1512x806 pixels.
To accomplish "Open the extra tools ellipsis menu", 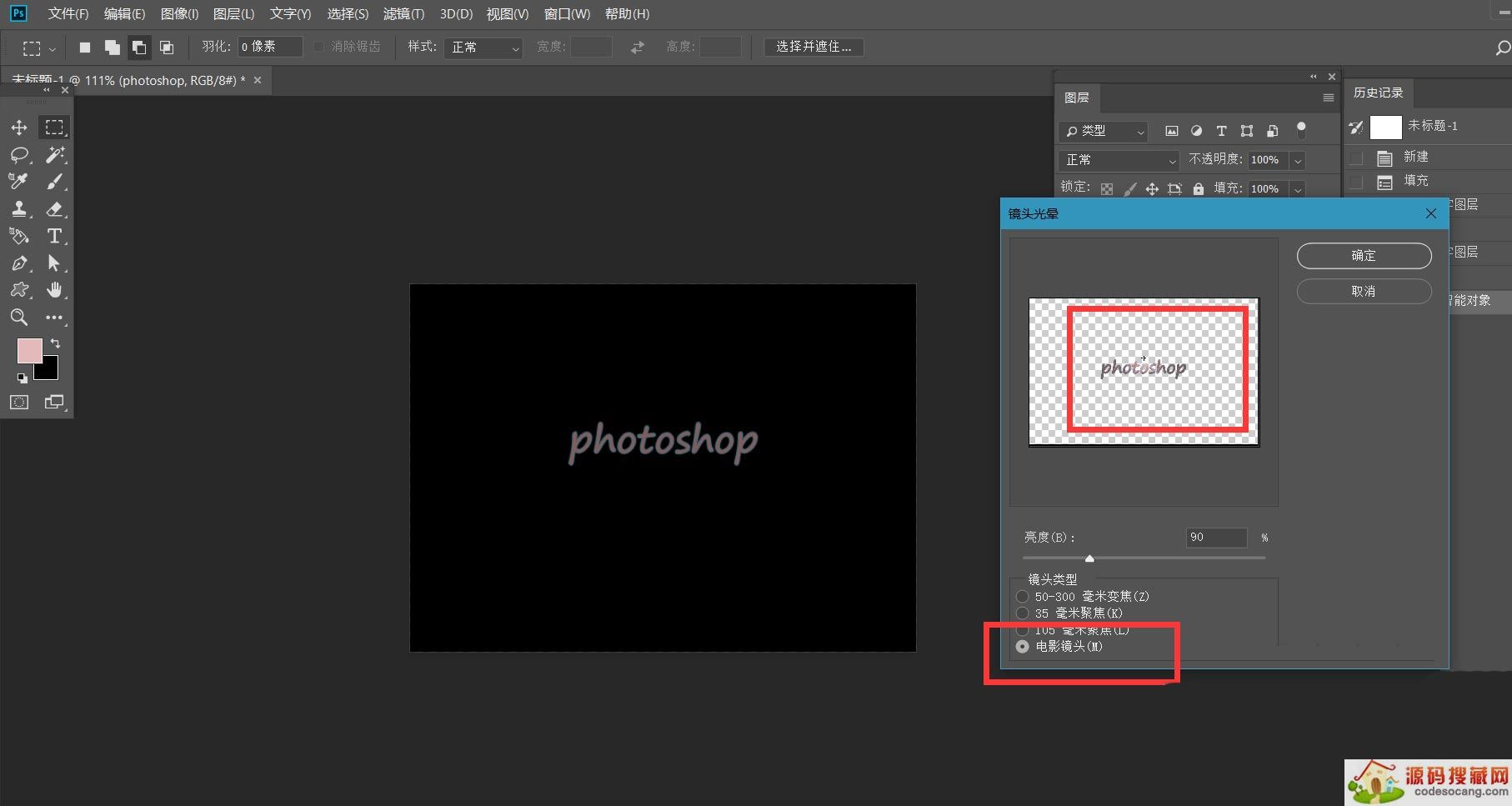I will pyautogui.click(x=54, y=318).
